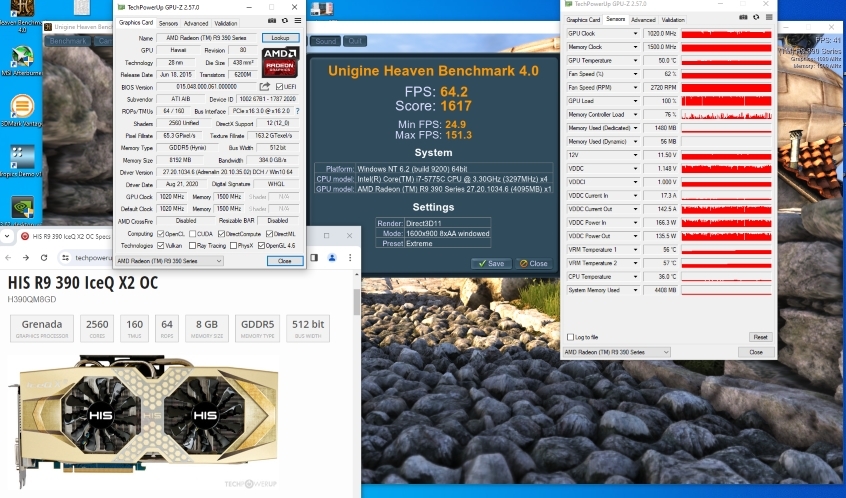This screenshot has width=846, height=498.
Task: Close the Heaven Benchmark results dialog
Action: (x=533, y=263)
